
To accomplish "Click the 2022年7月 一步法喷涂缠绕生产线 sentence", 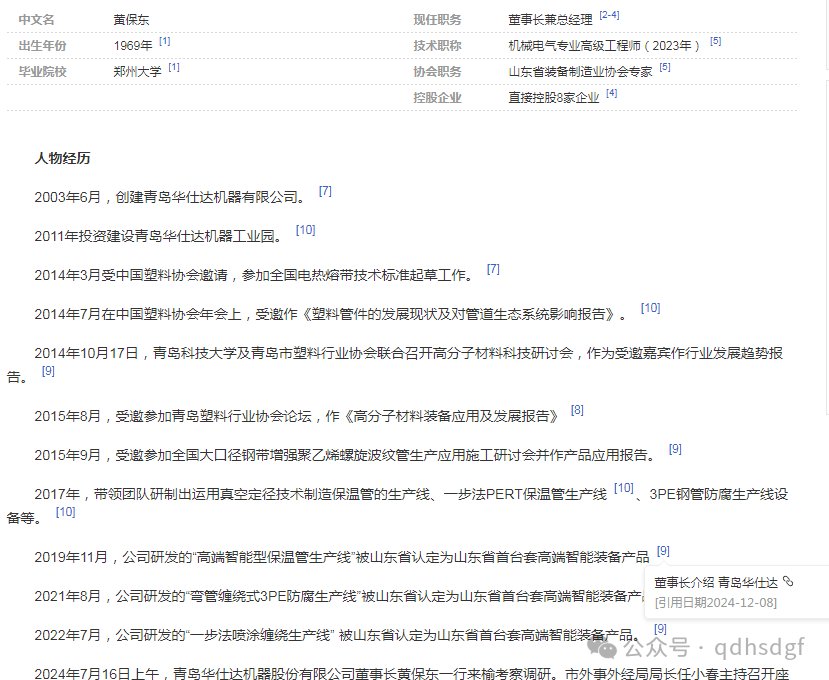I will (338, 635).
